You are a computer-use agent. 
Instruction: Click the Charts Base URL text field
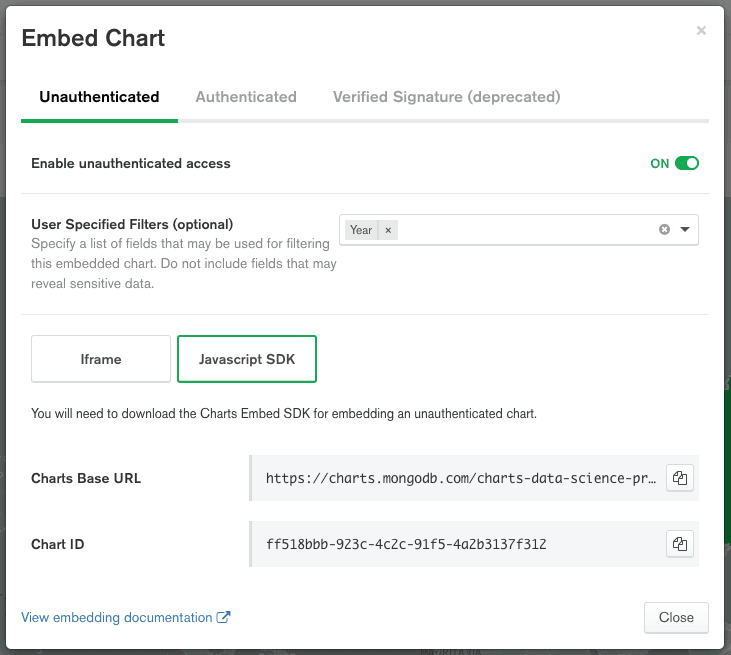[460, 478]
